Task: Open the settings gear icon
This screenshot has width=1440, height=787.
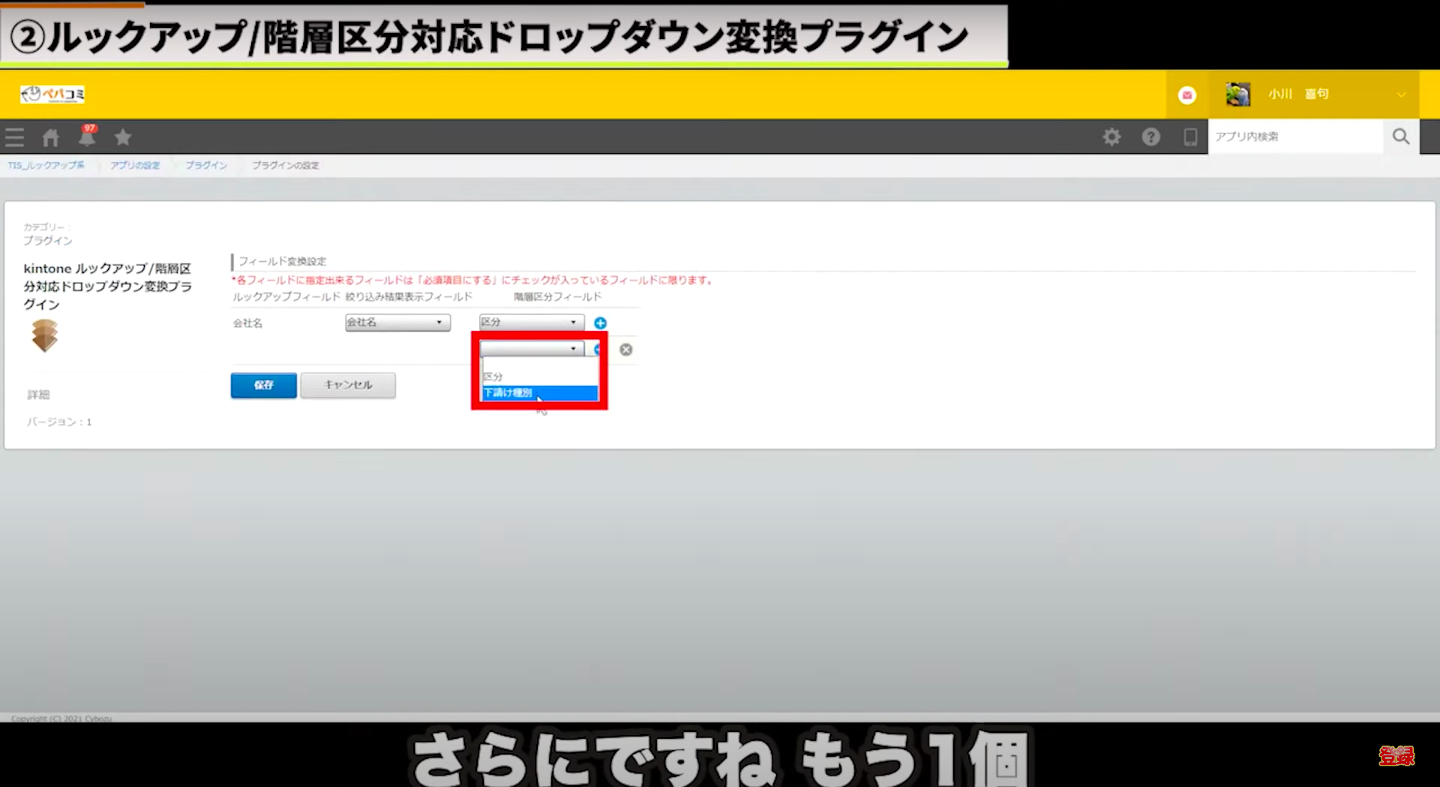Action: [1112, 137]
